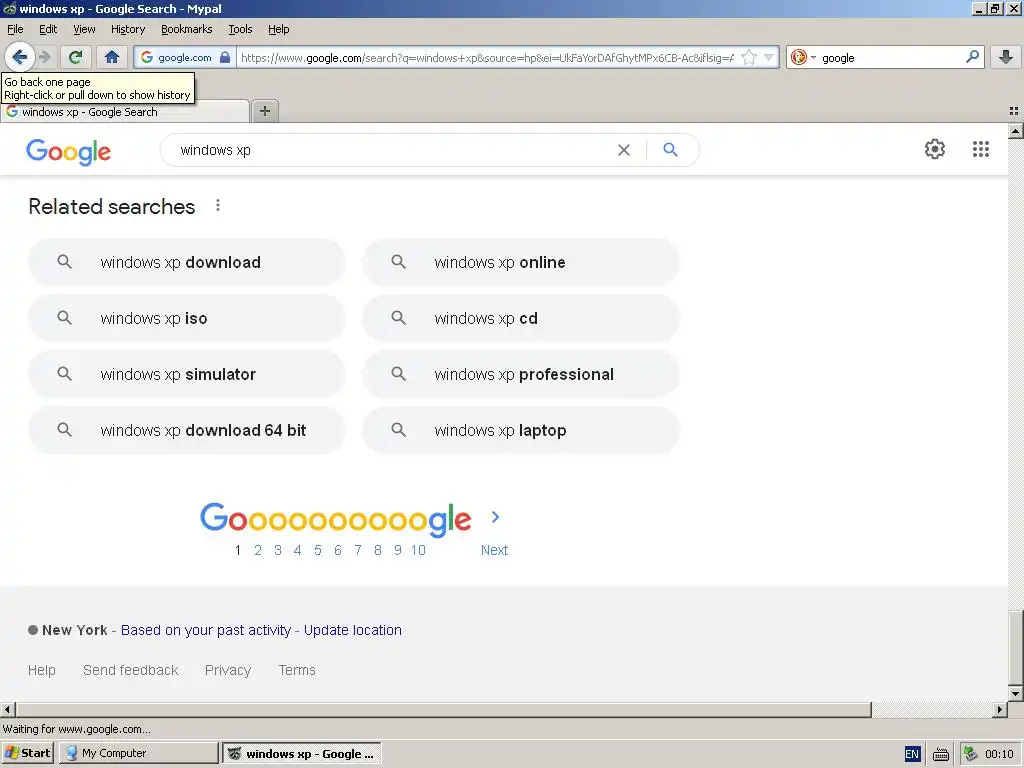Go to results page 5

tap(317, 550)
